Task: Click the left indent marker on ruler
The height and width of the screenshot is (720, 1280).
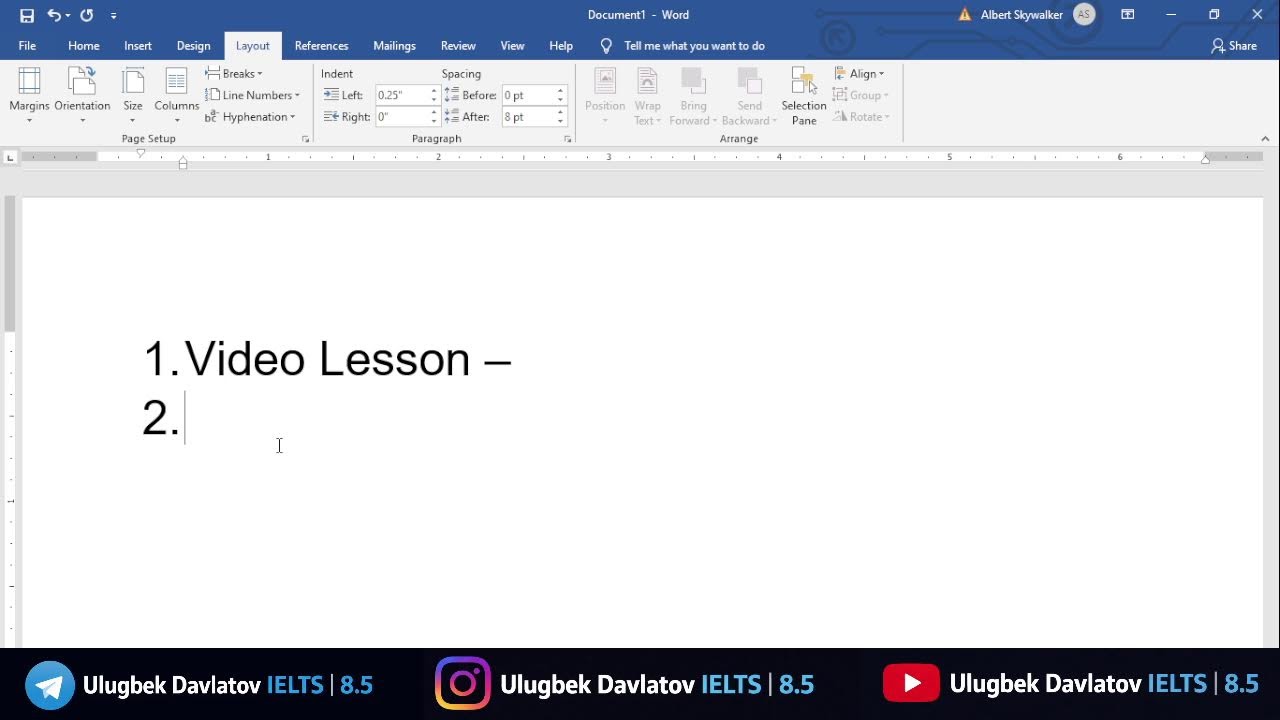Action: click(x=183, y=164)
